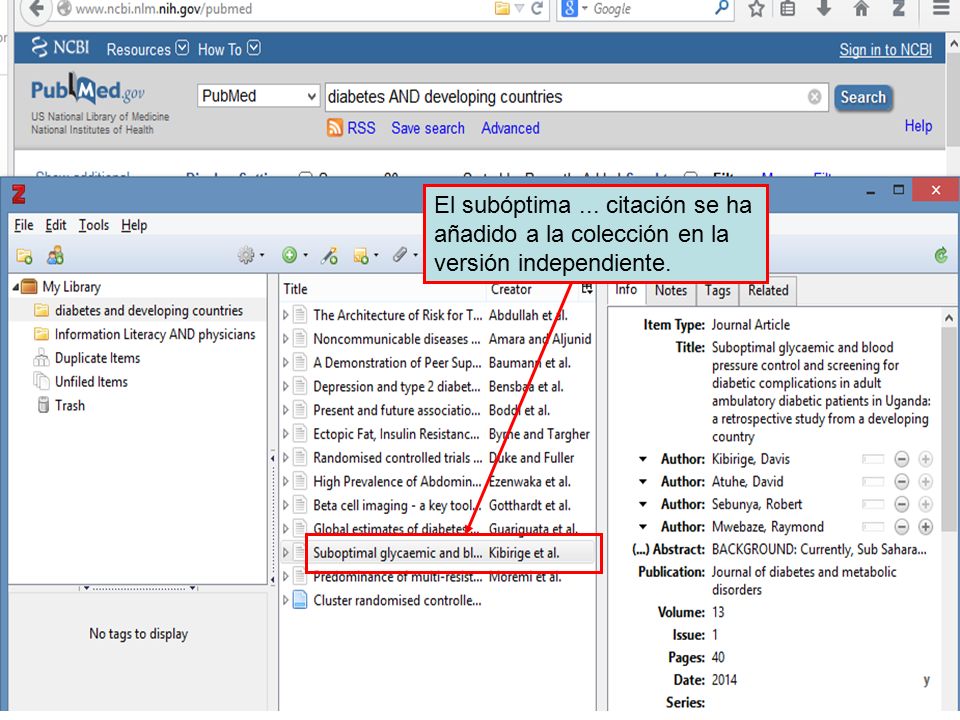Bookmark this page with the star icon
960x720 pixels.
tap(757, 9)
